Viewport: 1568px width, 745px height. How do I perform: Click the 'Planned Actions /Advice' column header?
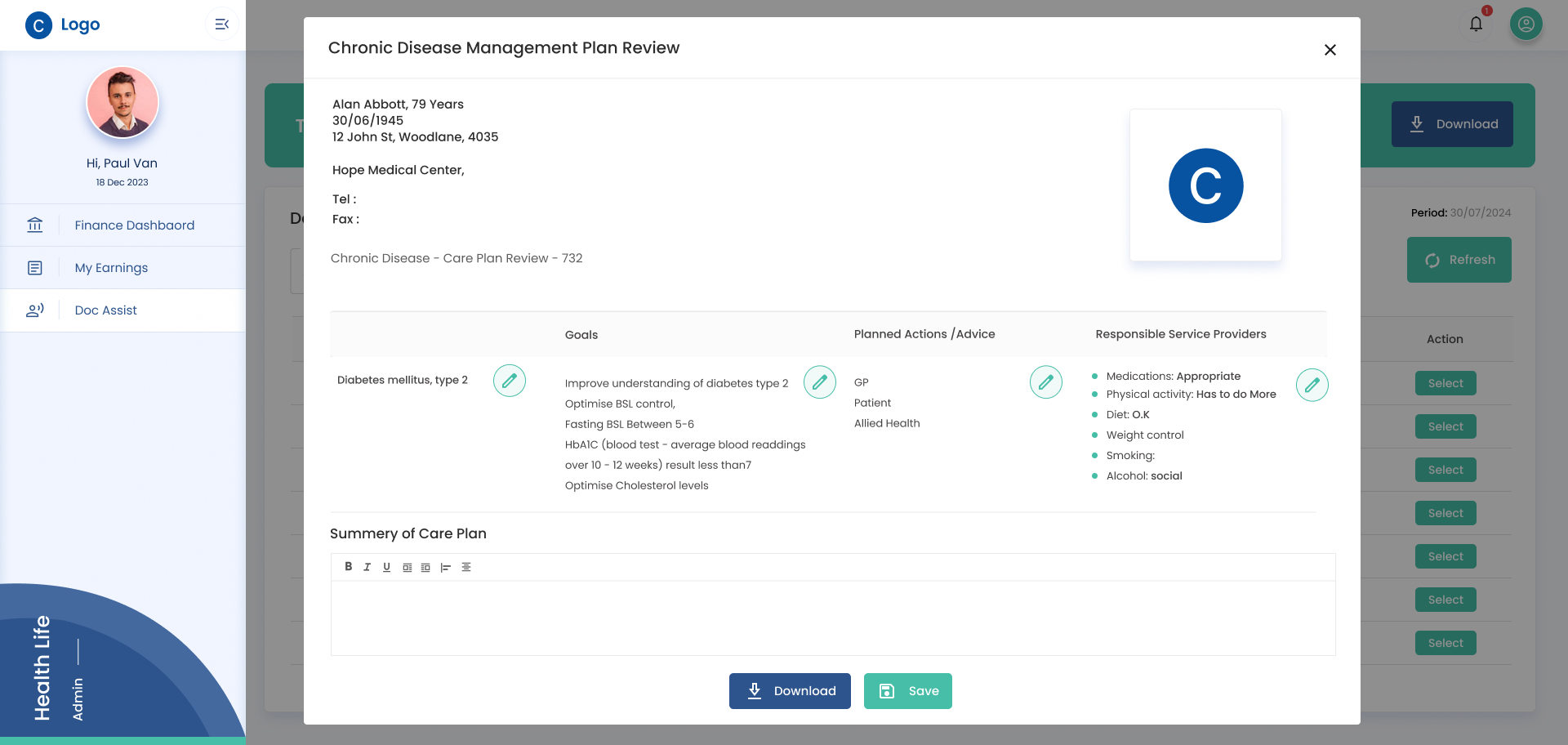[924, 334]
